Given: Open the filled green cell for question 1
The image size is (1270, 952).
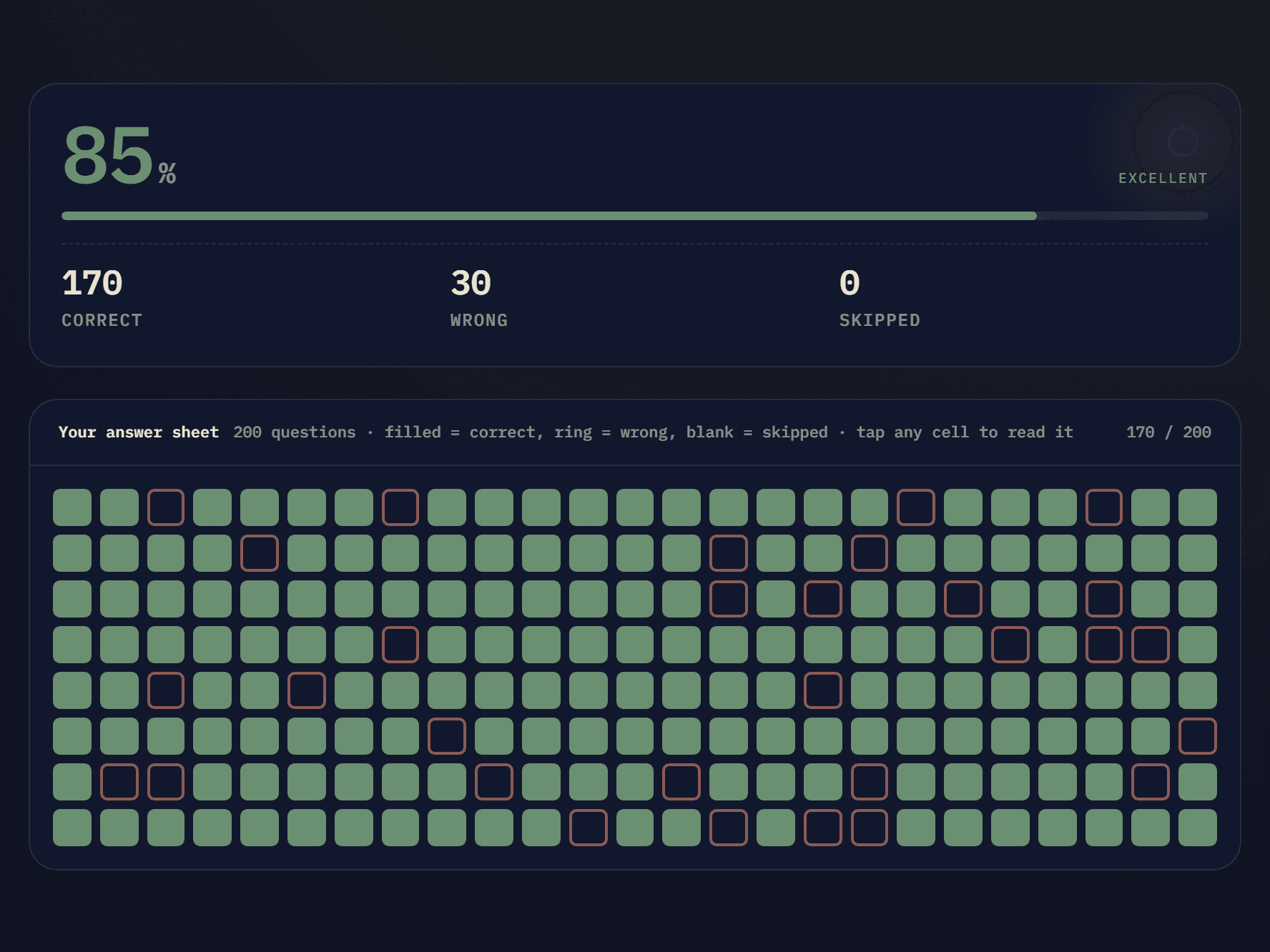Looking at the screenshot, I should coord(72,507).
